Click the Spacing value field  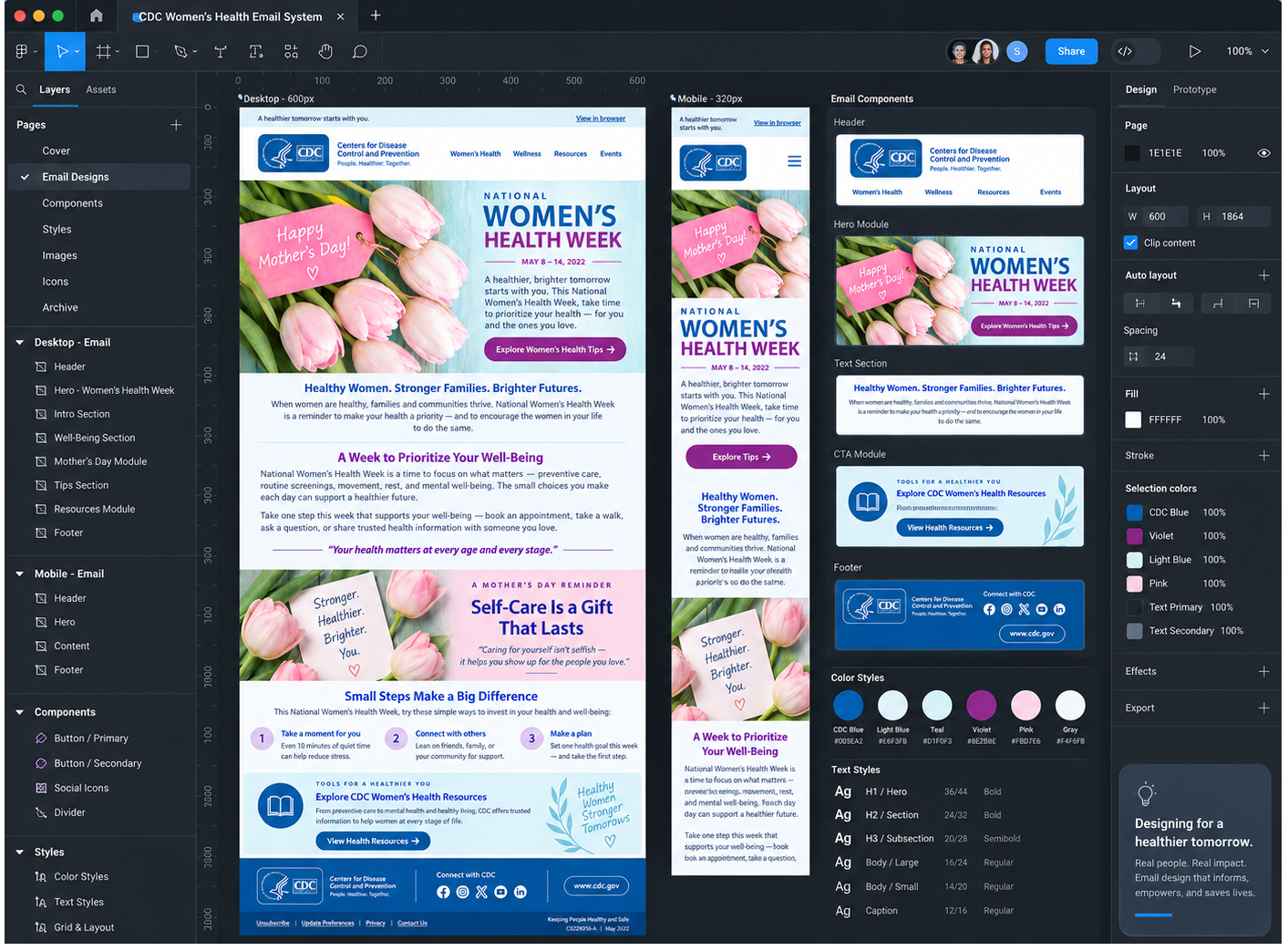(1159, 357)
